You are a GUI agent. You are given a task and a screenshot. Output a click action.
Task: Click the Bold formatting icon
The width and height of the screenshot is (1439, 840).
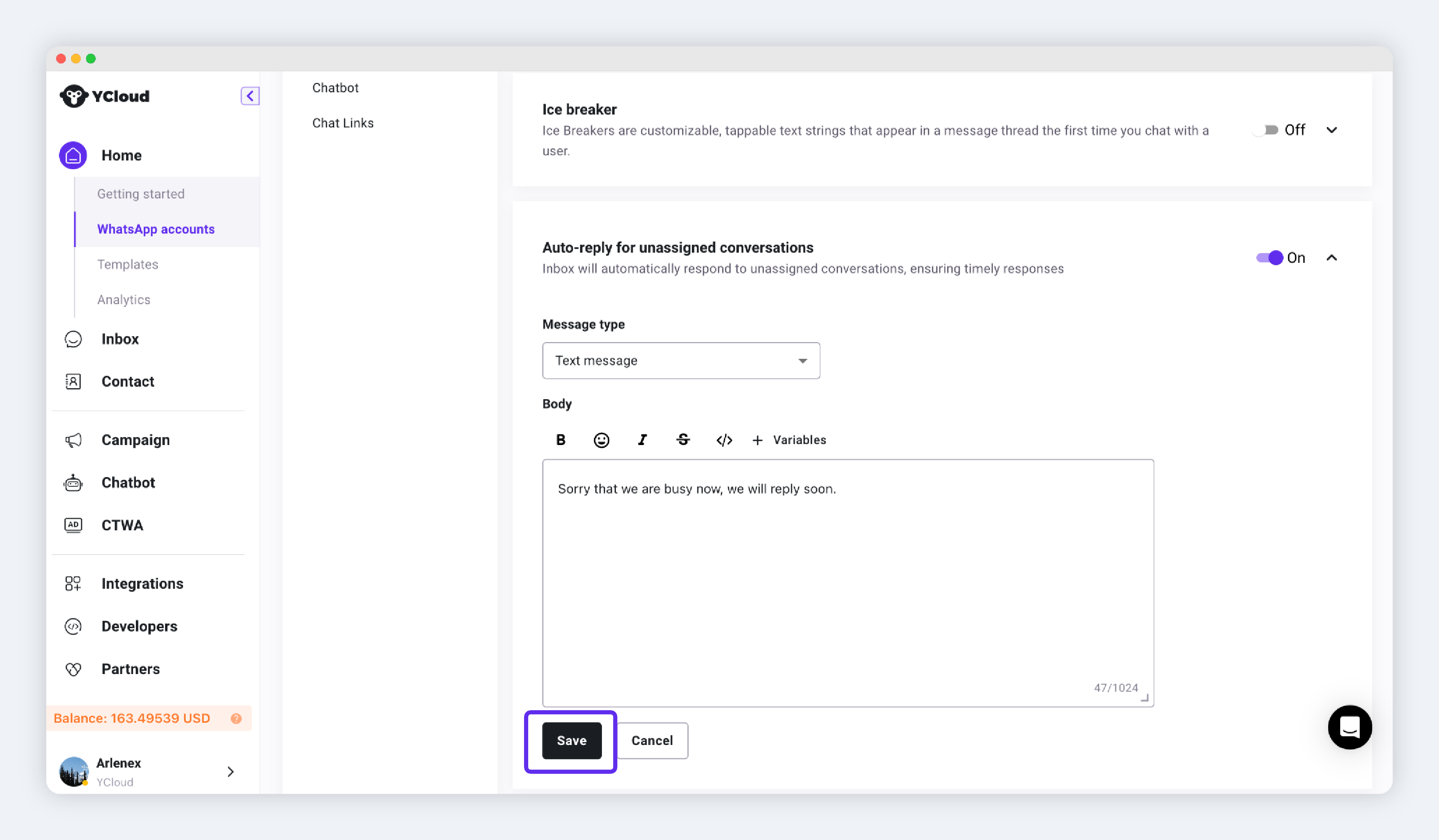(560, 439)
